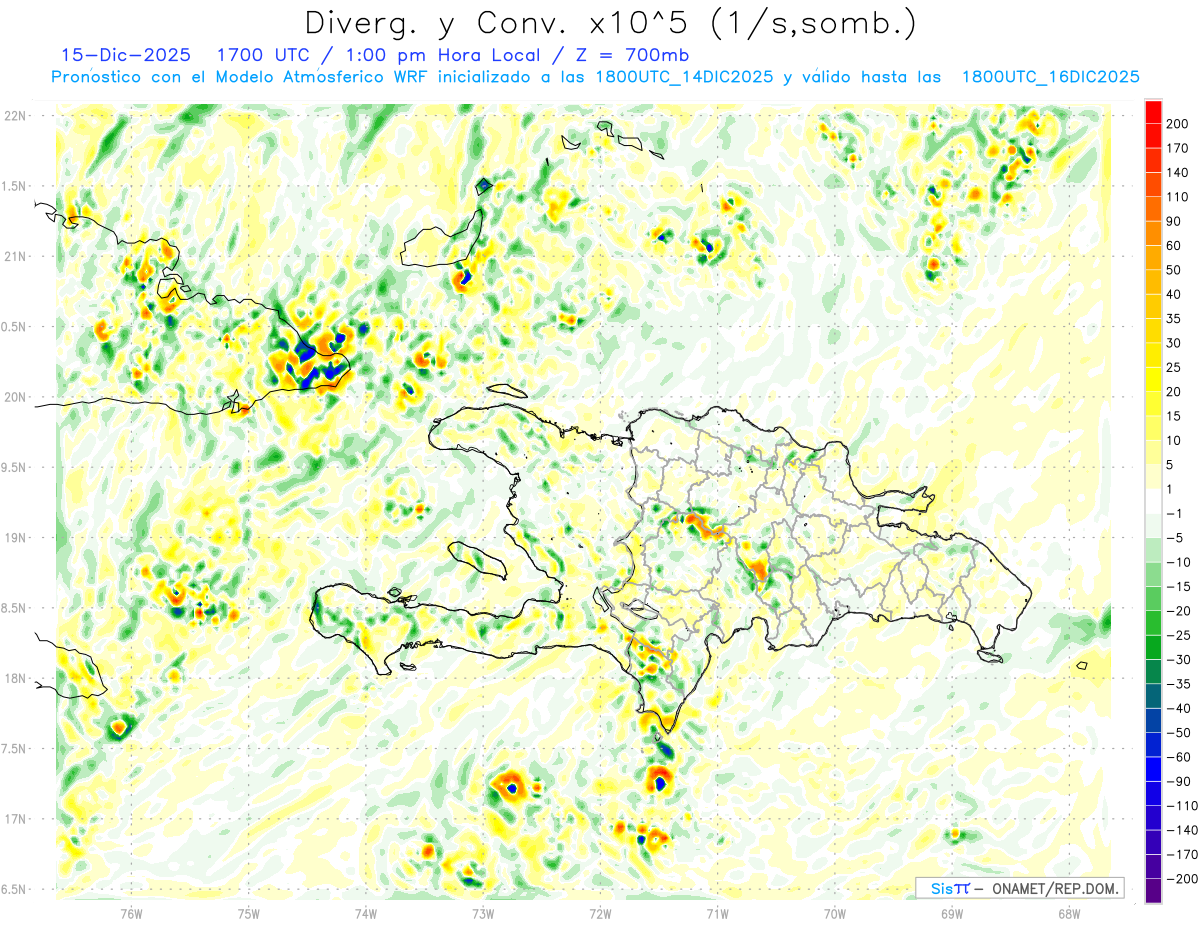Click the color scale value '-200'
This screenshot has height=927, width=1200.
1181,880
